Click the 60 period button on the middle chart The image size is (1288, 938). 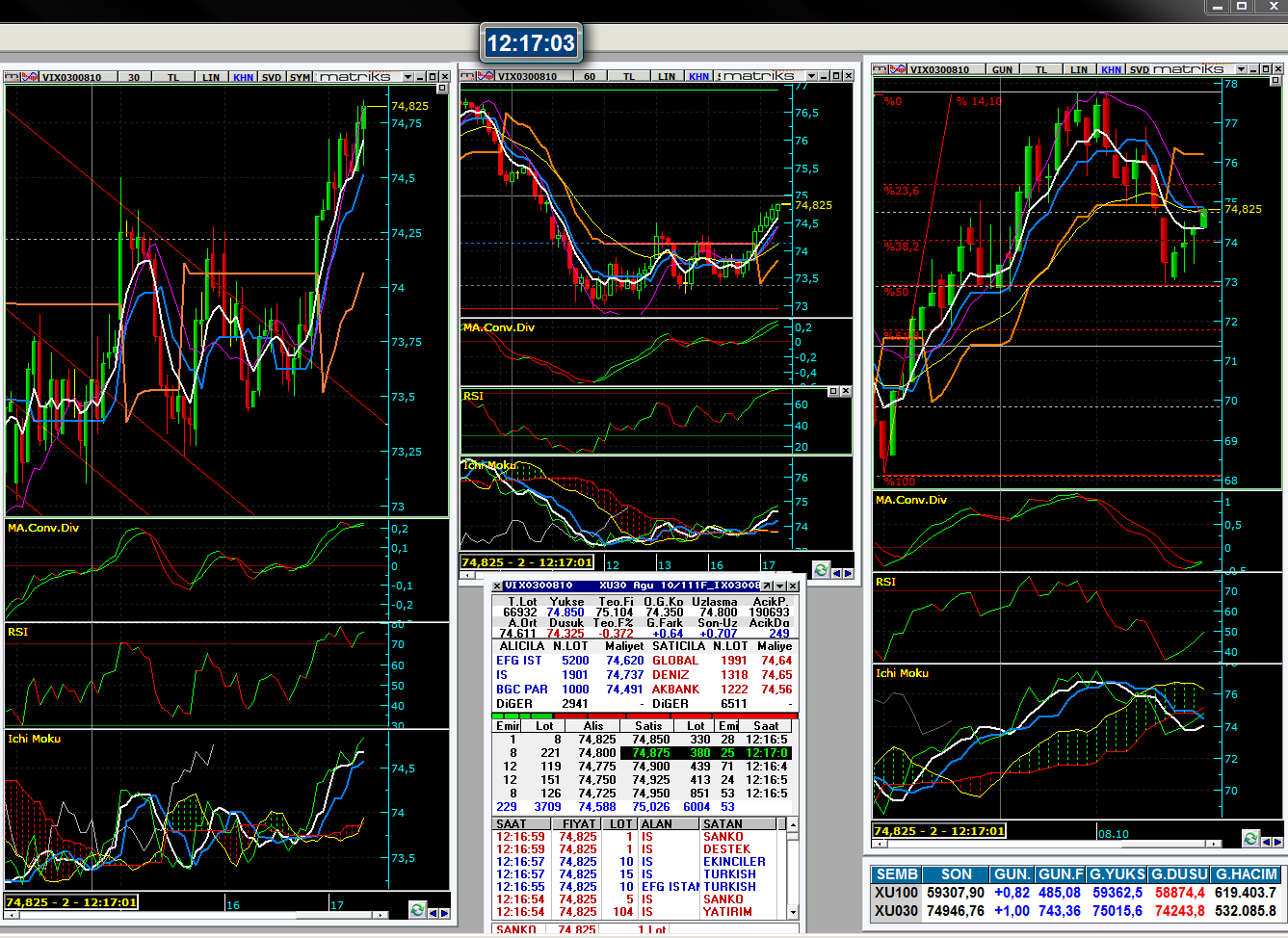(x=589, y=76)
